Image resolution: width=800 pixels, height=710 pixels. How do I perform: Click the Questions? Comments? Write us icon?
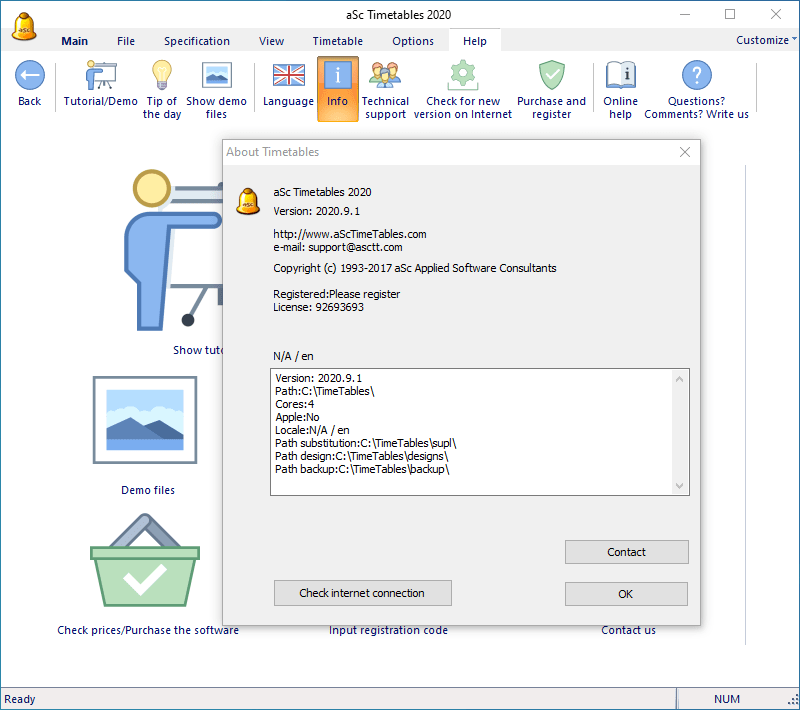pyautogui.click(x=696, y=75)
